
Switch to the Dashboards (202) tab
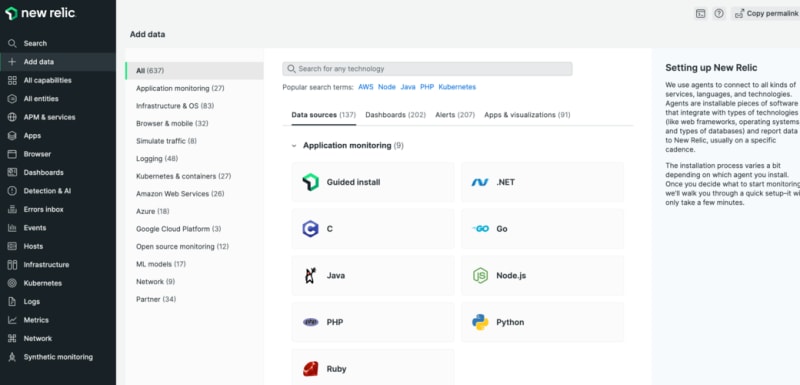click(395, 115)
